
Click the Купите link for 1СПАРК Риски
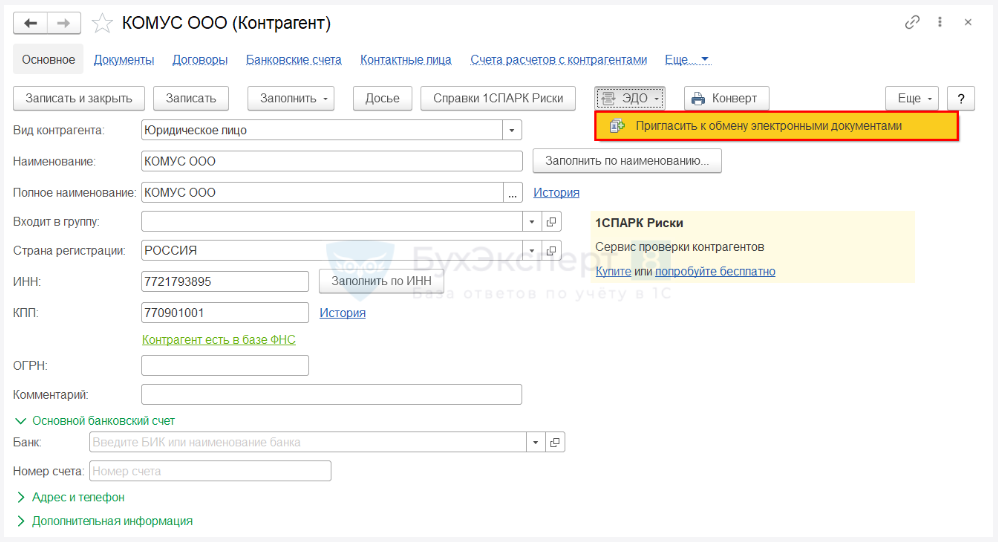(613, 271)
